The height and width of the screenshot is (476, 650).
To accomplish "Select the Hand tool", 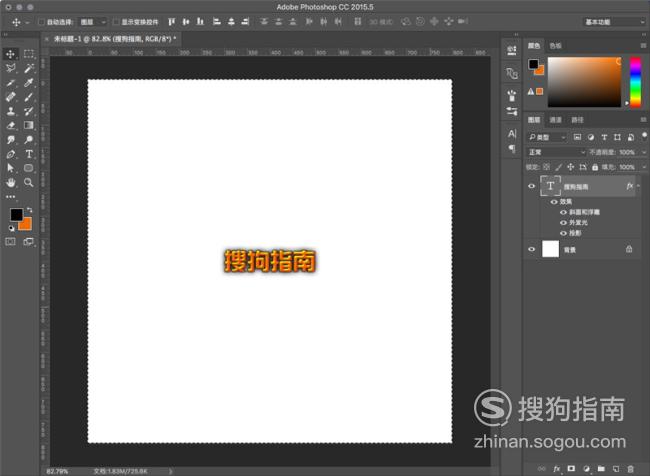I will [x=11, y=182].
